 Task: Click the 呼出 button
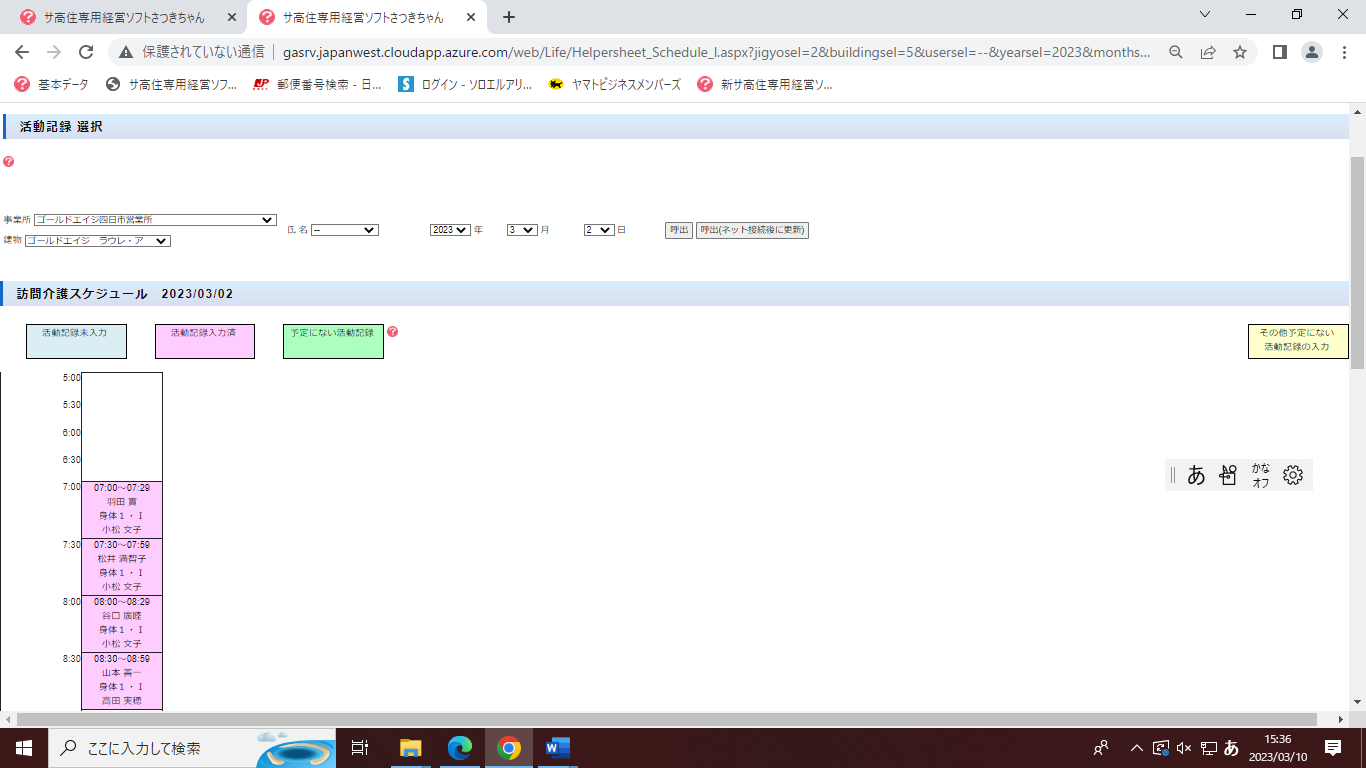point(678,230)
